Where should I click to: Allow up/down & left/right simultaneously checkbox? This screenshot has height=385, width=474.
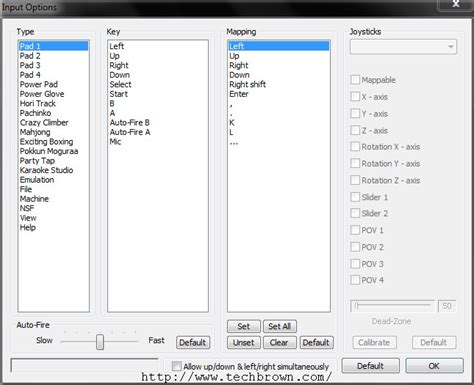point(176,366)
